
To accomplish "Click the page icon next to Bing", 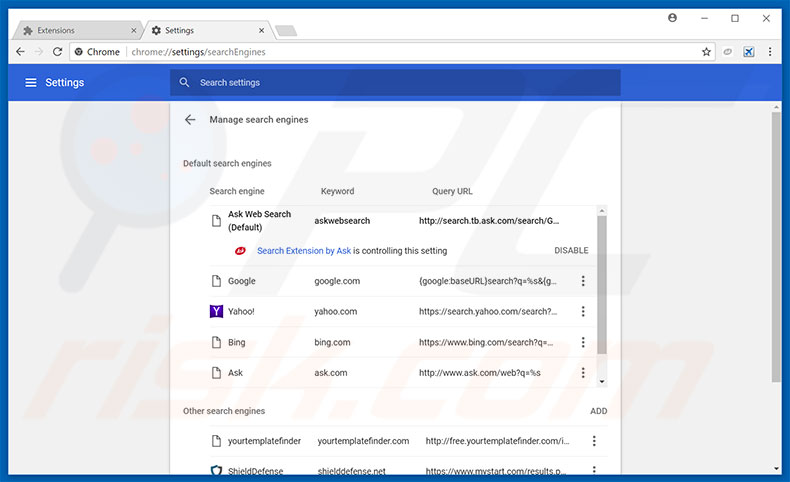I will tap(216, 342).
